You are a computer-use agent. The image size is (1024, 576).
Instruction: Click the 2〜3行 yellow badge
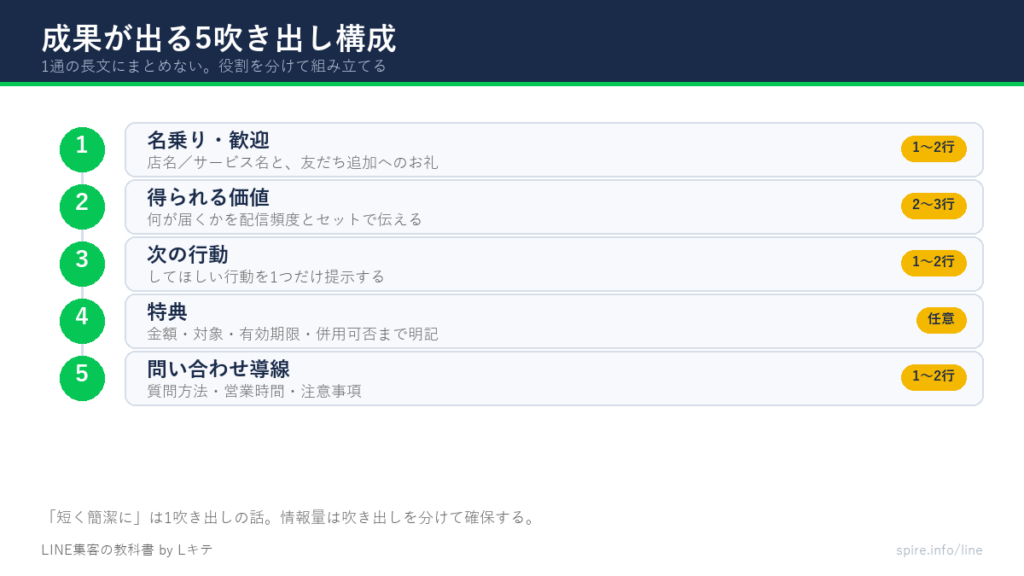click(933, 205)
